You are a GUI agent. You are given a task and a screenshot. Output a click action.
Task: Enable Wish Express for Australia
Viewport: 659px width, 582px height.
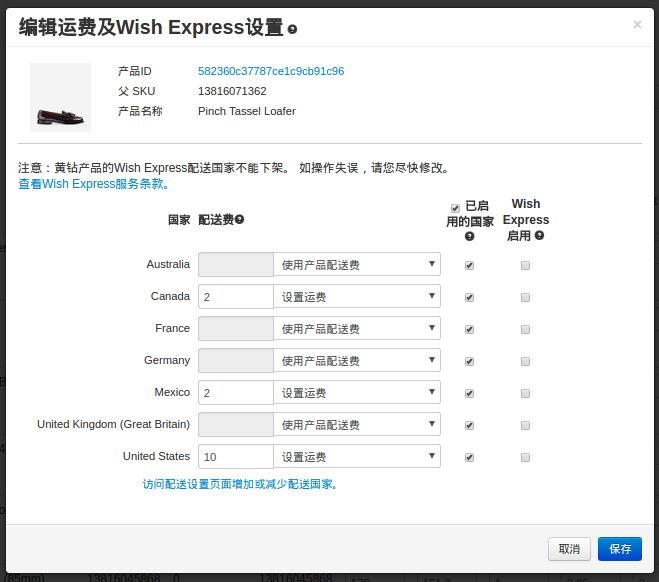(525, 265)
